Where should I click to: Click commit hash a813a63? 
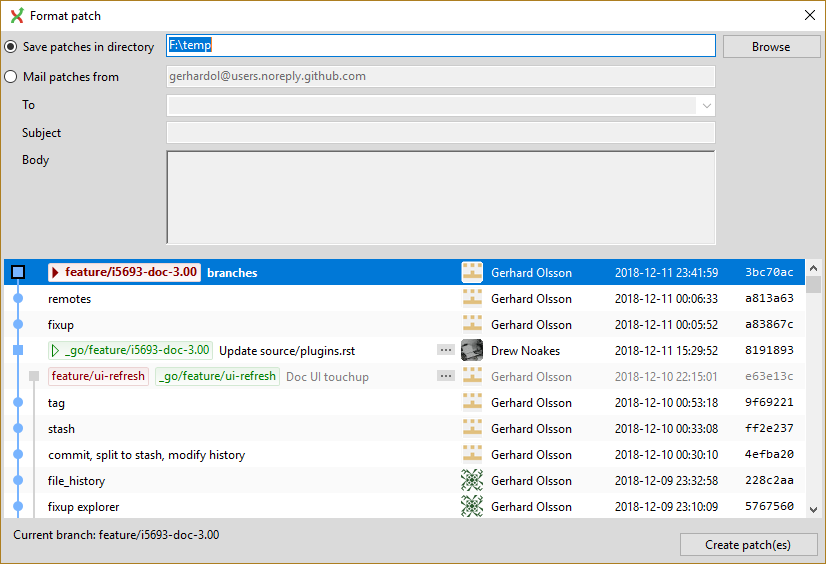(x=769, y=298)
